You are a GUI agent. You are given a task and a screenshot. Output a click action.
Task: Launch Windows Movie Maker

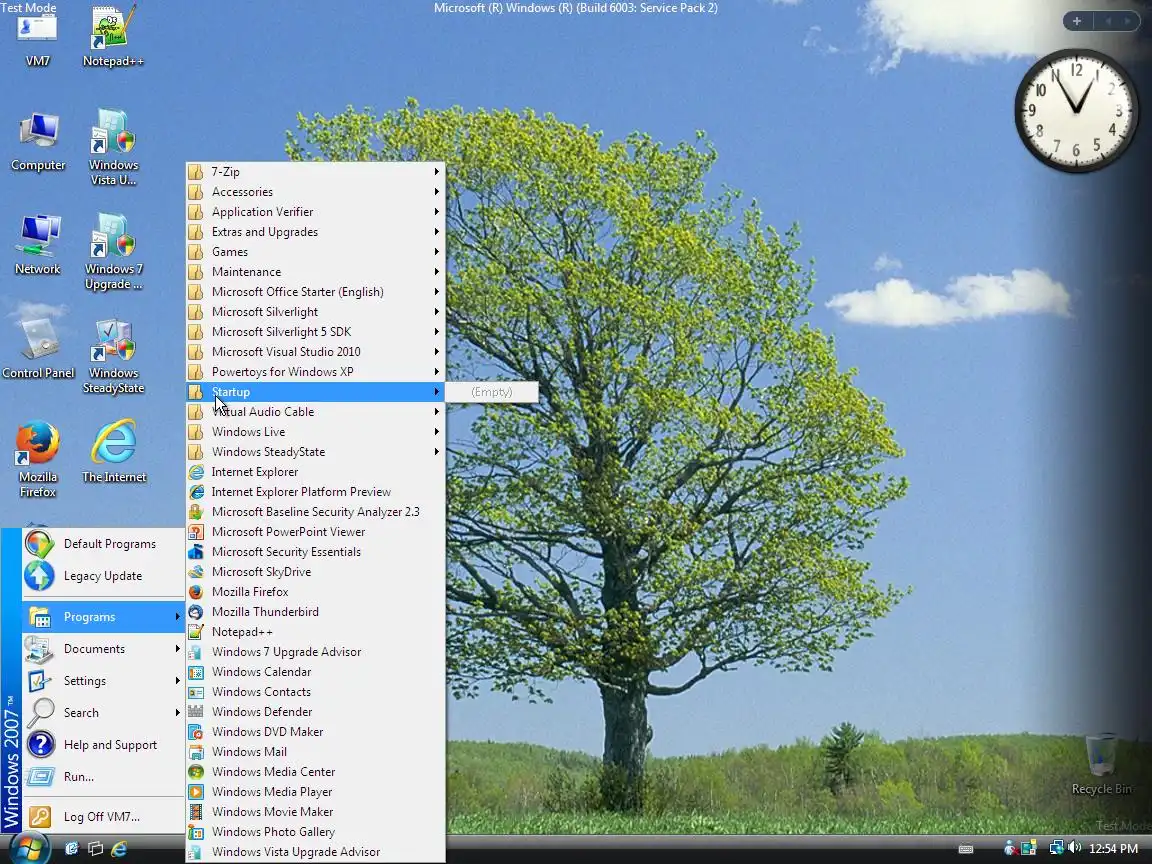315,812
